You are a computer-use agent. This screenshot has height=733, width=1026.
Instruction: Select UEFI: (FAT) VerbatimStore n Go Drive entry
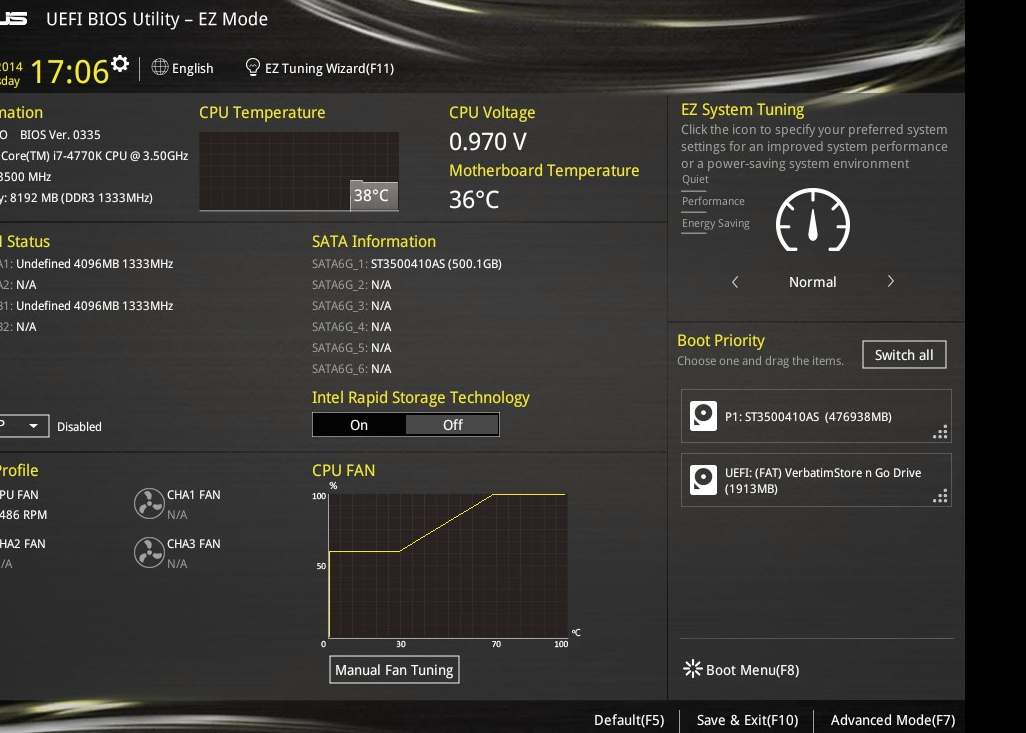816,480
